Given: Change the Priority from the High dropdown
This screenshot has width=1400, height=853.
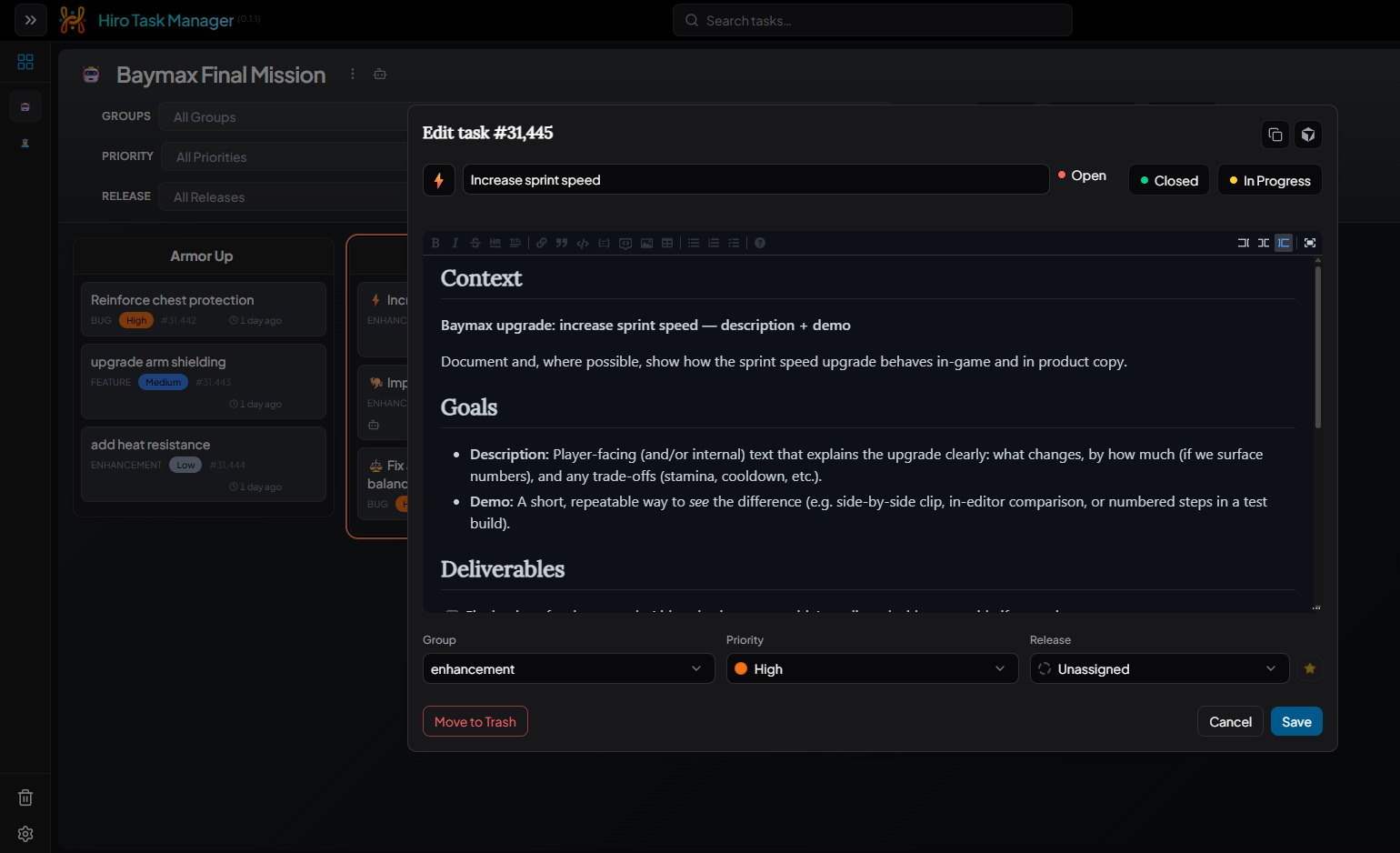Looking at the screenshot, I should (x=872, y=668).
